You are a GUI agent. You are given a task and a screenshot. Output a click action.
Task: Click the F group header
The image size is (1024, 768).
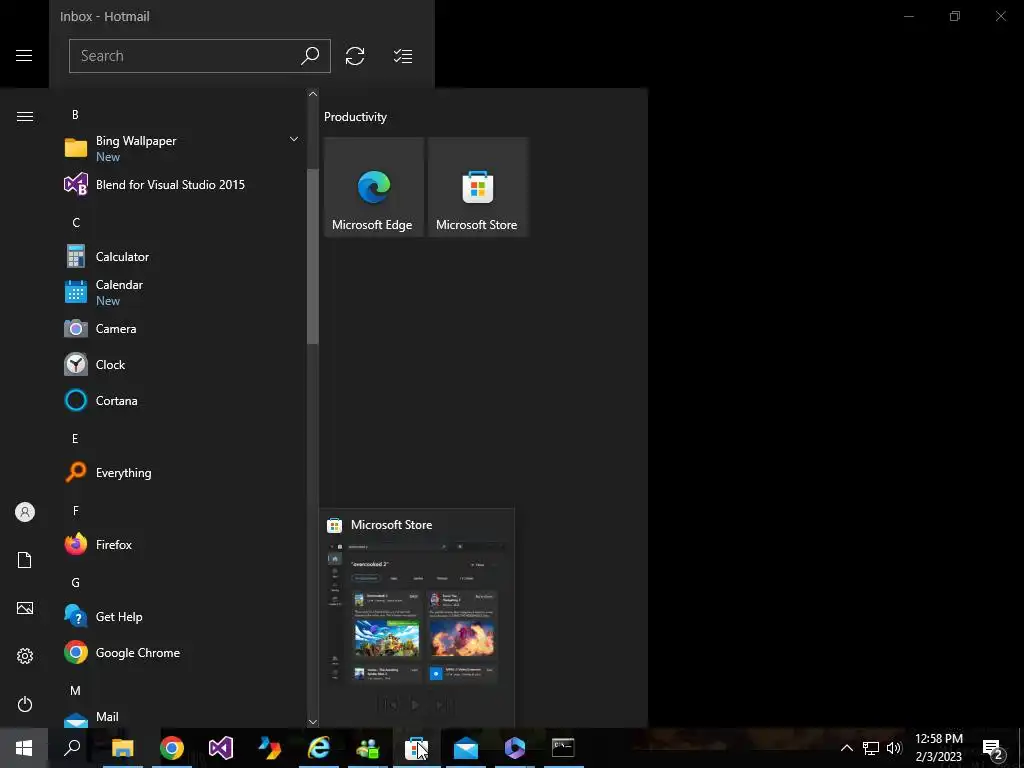tap(76, 511)
